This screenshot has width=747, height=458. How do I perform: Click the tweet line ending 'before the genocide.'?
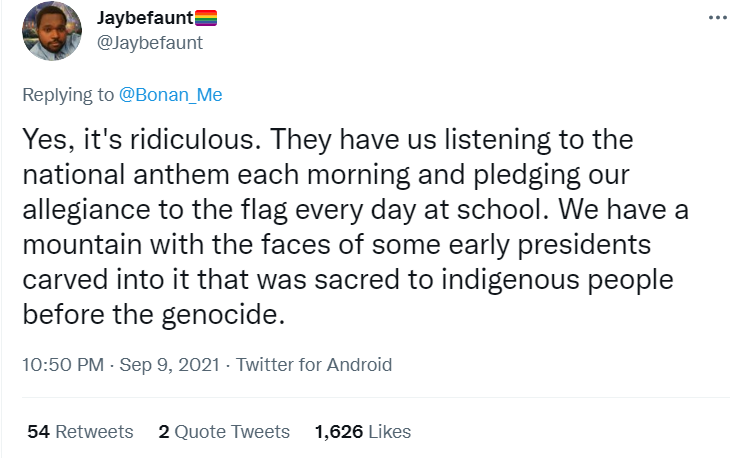[153, 318]
